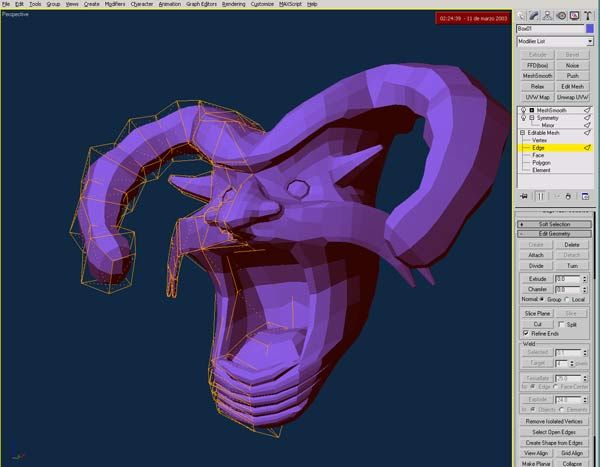This screenshot has width=600, height=467.
Task: Open the Hierarchy panel tab
Action: pos(548,16)
